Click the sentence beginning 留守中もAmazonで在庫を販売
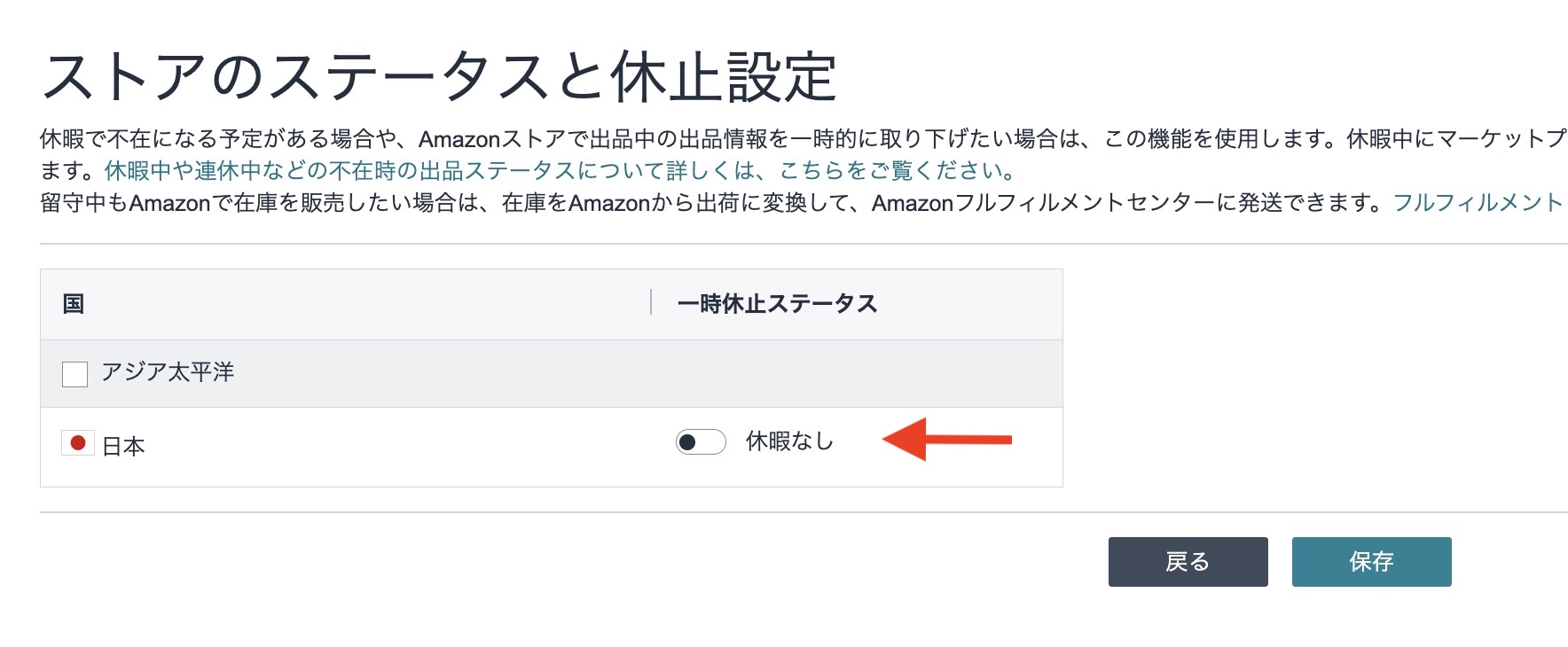The width and height of the screenshot is (1568, 647). point(710,203)
